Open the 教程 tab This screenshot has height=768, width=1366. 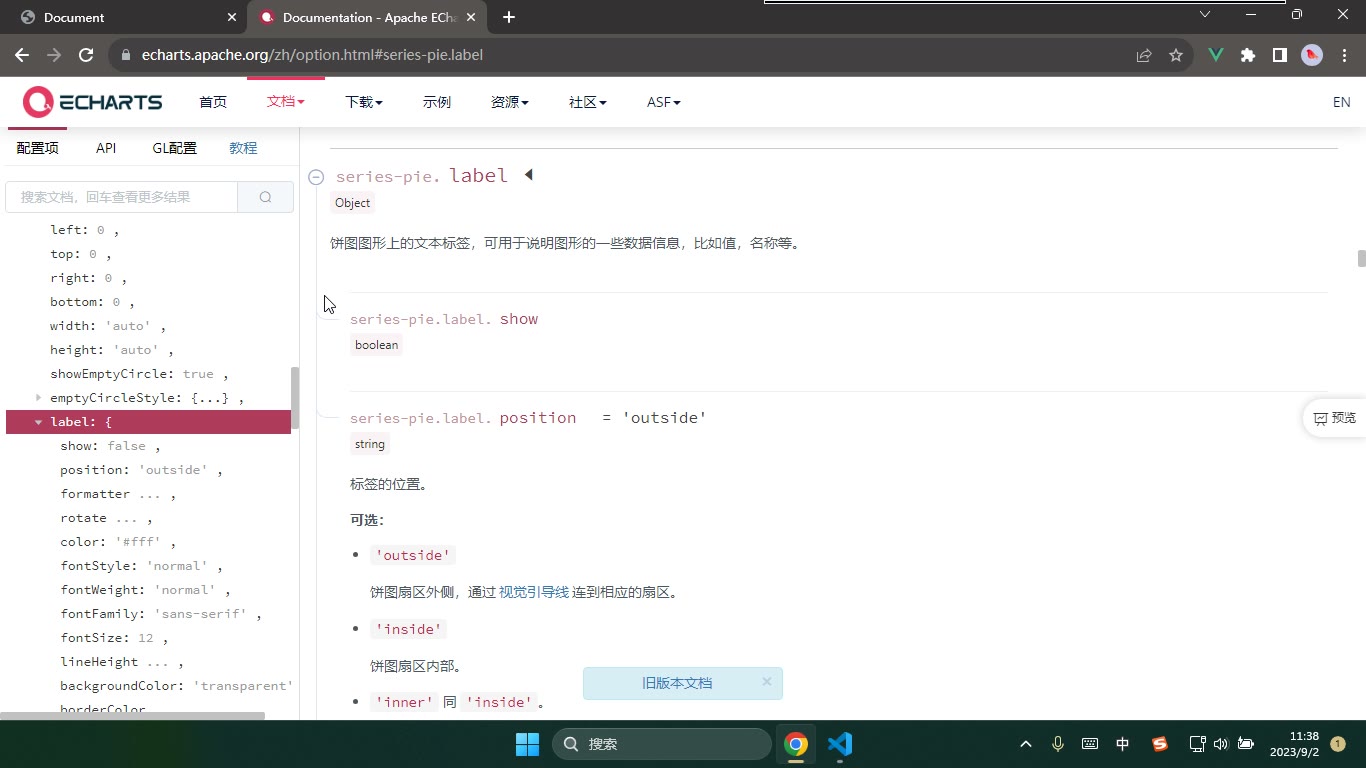[x=243, y=148]
